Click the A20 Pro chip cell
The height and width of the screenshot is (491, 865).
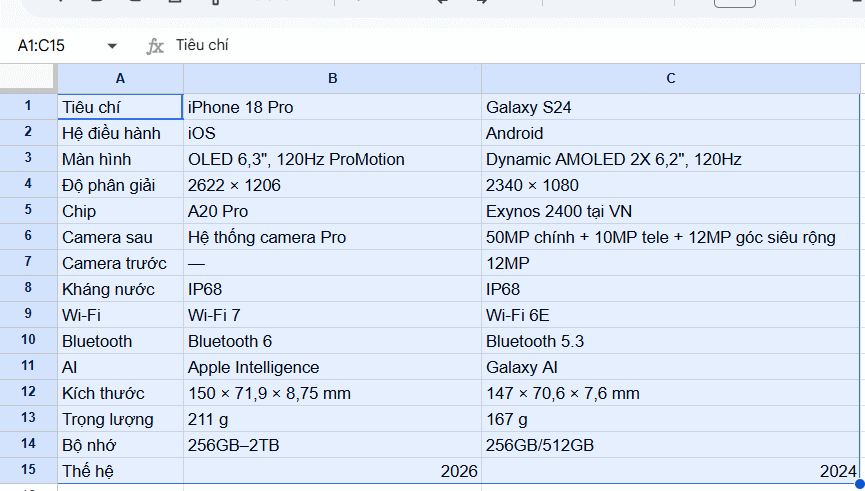click(x=332, y=211)
